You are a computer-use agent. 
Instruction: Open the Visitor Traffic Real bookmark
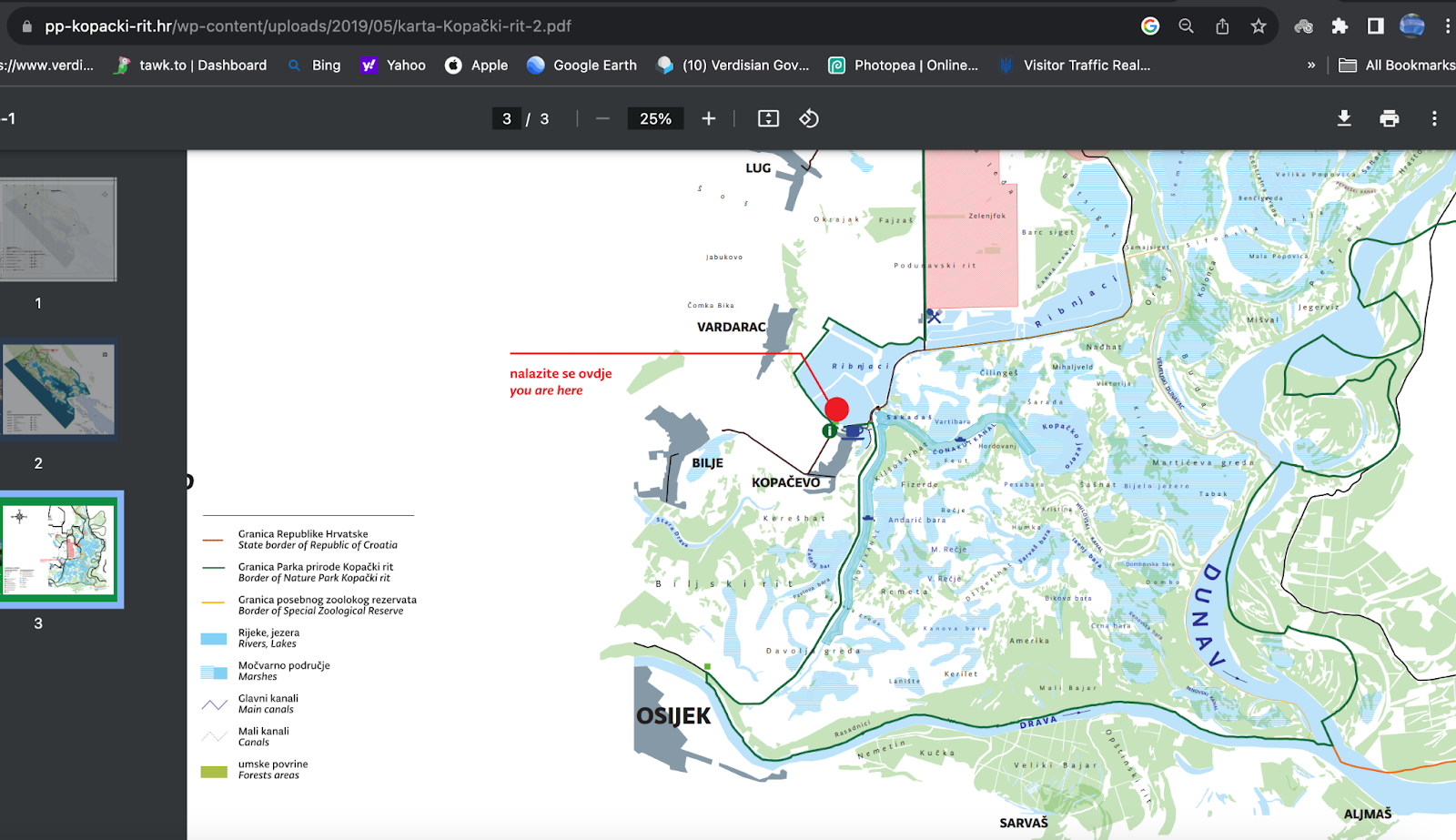point(1074,66)
